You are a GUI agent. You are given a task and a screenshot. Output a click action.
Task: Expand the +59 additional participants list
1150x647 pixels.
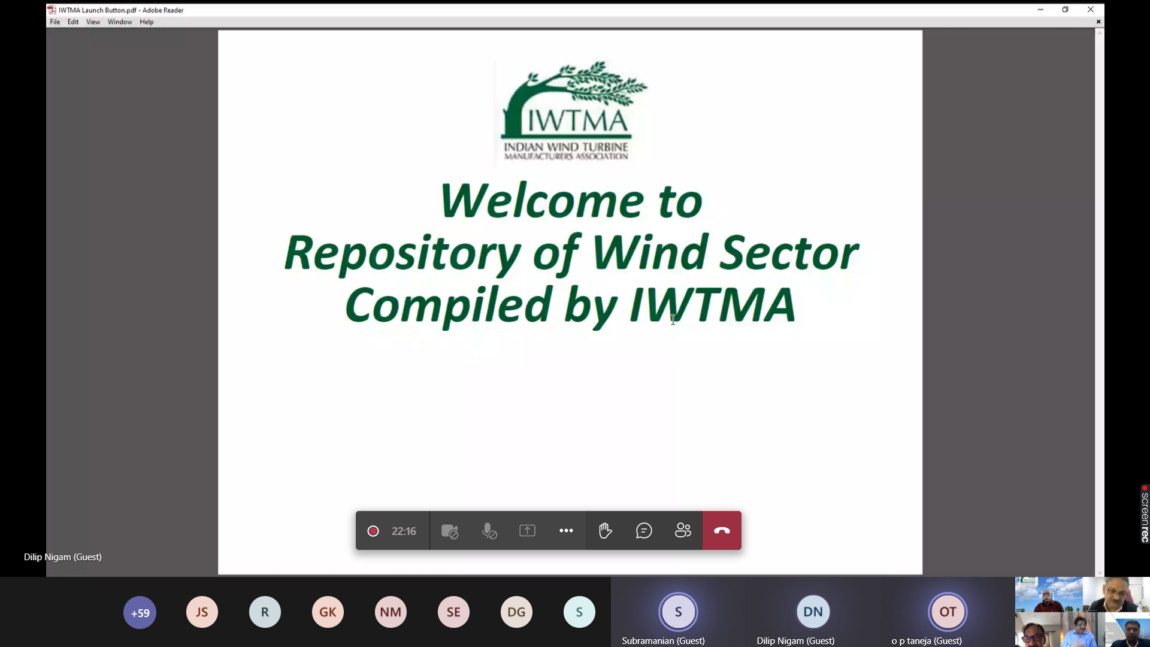pos(140,612)
